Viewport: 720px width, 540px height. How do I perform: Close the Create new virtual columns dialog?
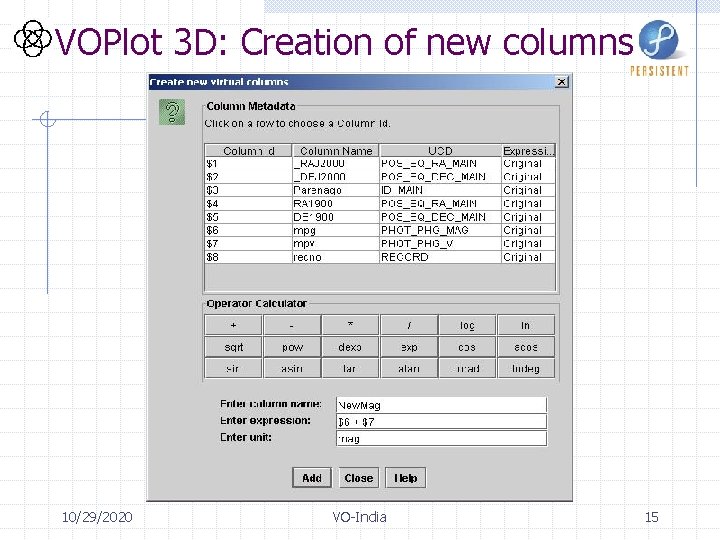point(561,82)
